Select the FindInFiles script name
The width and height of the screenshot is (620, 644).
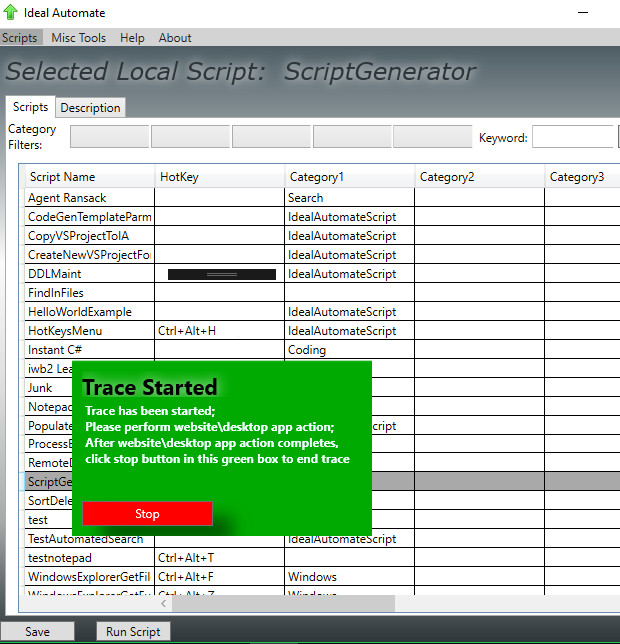tap(56, 292)
